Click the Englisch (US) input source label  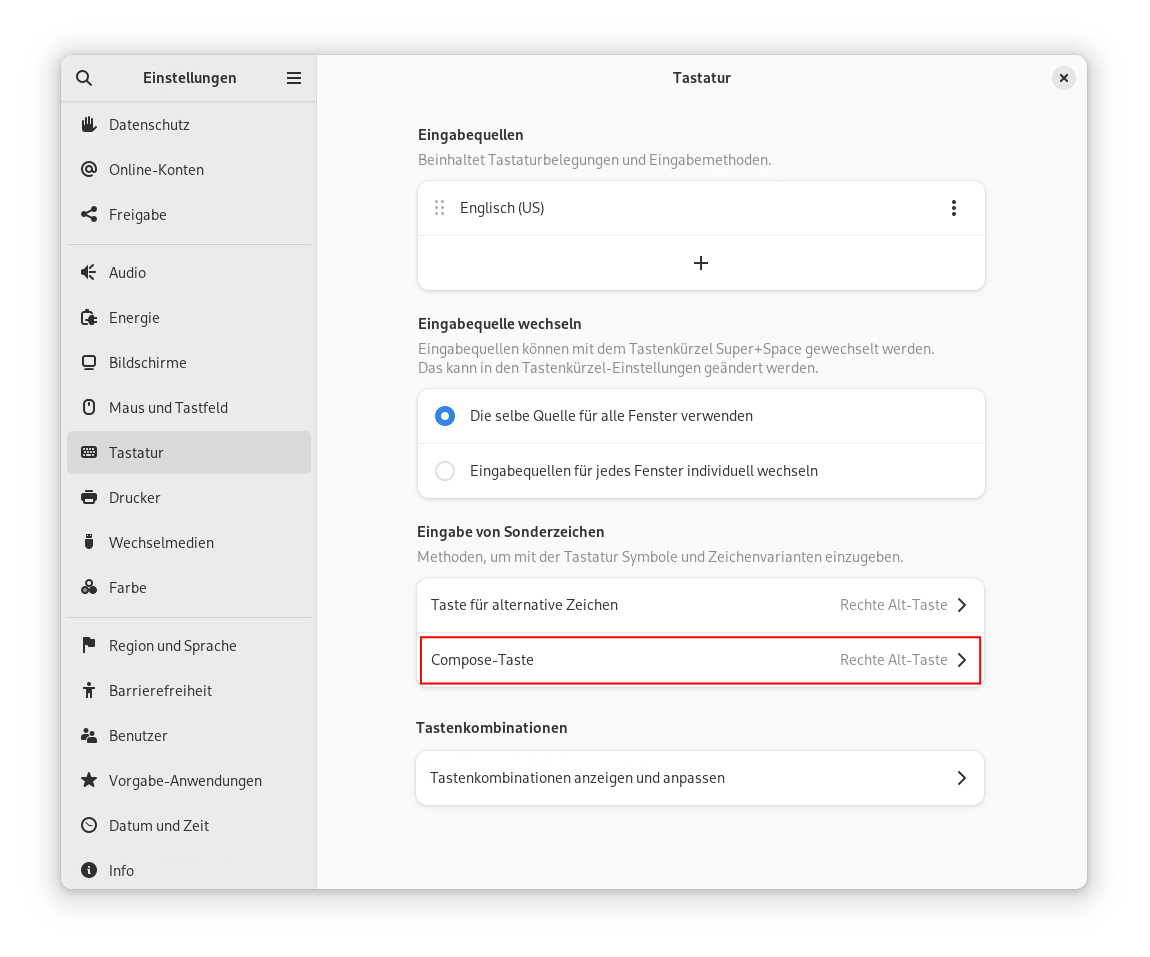click(x=502, y=208)
